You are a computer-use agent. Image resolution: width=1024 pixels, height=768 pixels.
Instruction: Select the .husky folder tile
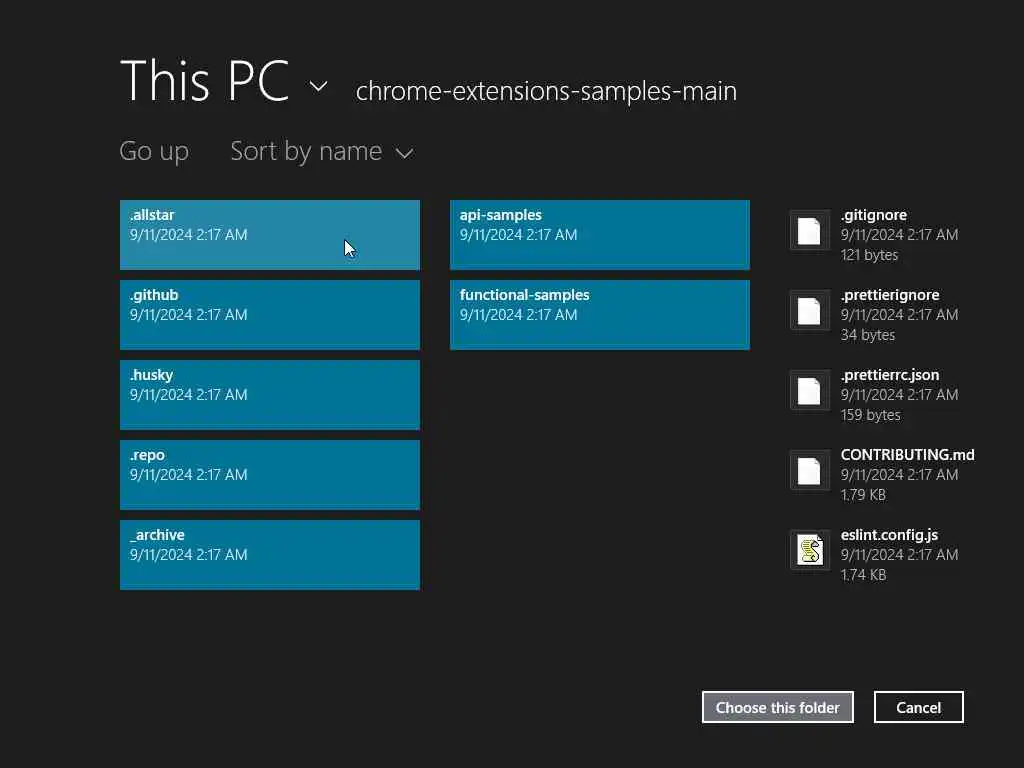270,394
